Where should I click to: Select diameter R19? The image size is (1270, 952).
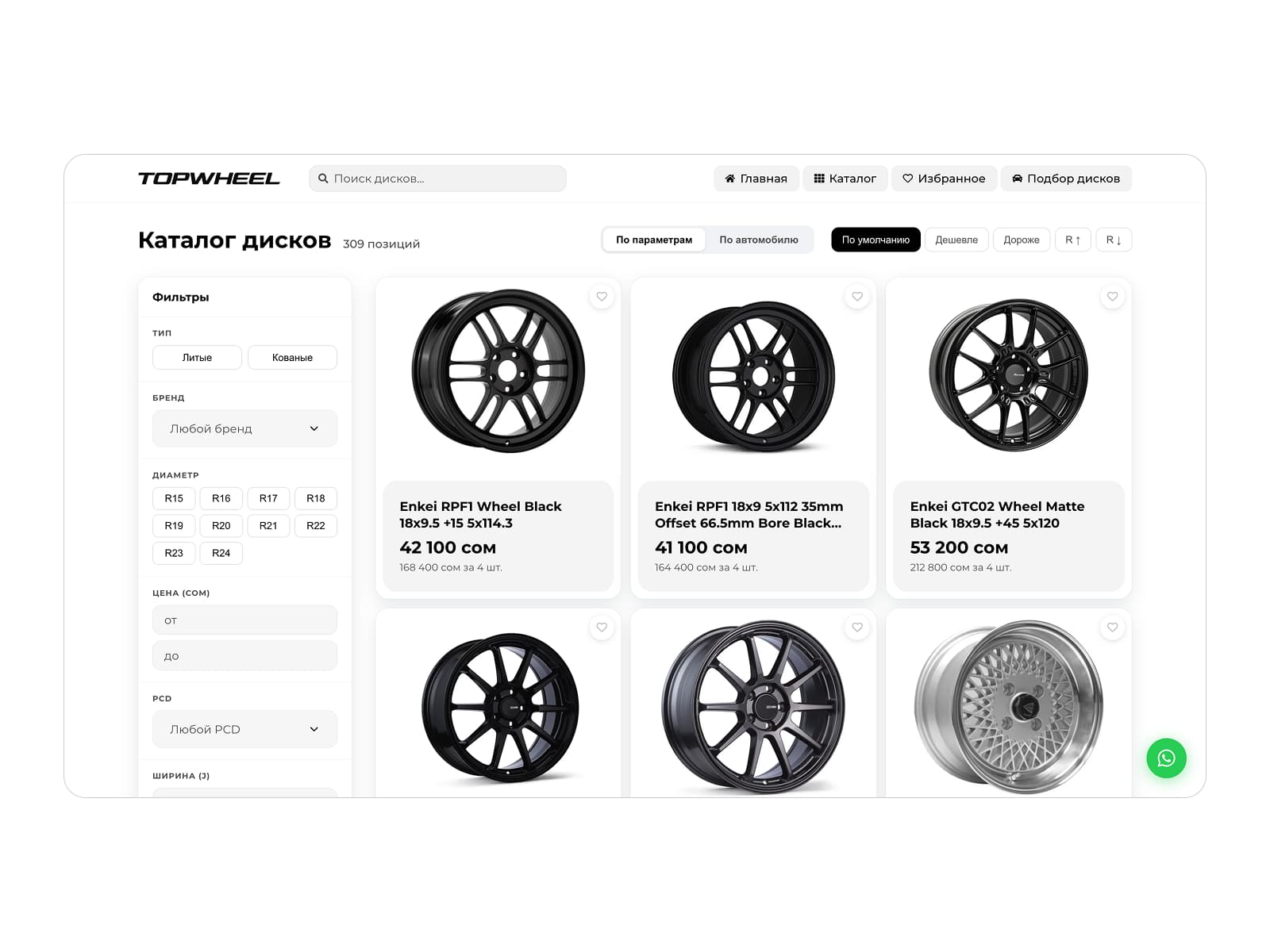[x=174, y=526]
